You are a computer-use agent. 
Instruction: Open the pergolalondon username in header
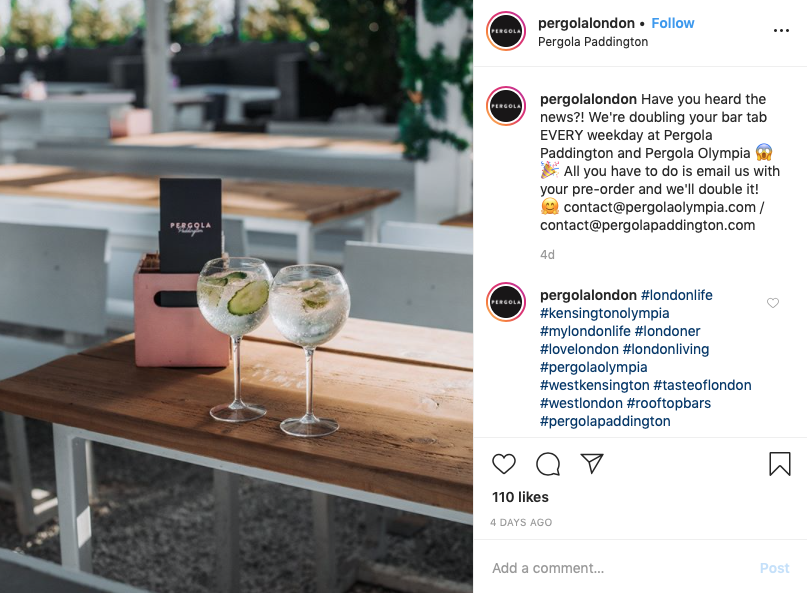pyautogui.click(x=586, y=23)
